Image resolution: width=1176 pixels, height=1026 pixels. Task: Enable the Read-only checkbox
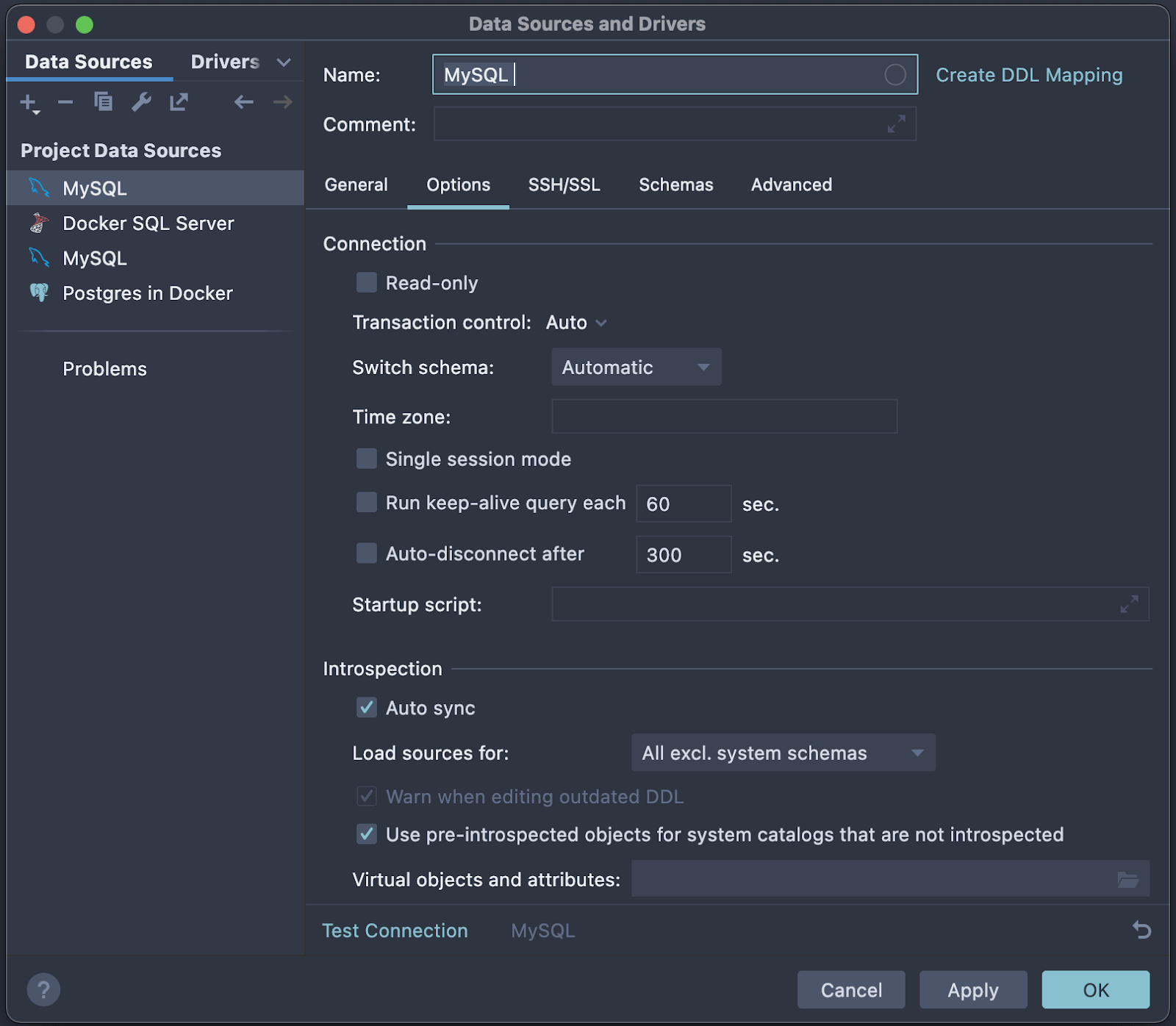[x=367, y=283]
